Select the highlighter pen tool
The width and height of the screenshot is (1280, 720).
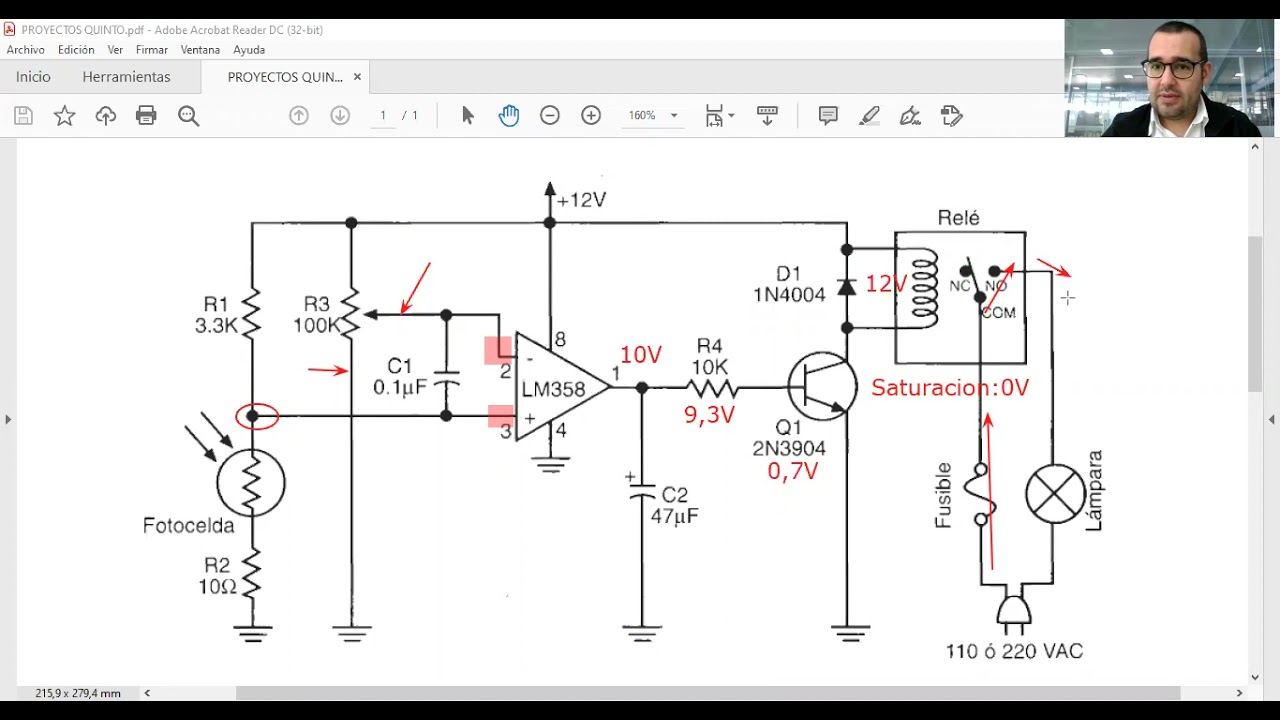tap(869, 116)
